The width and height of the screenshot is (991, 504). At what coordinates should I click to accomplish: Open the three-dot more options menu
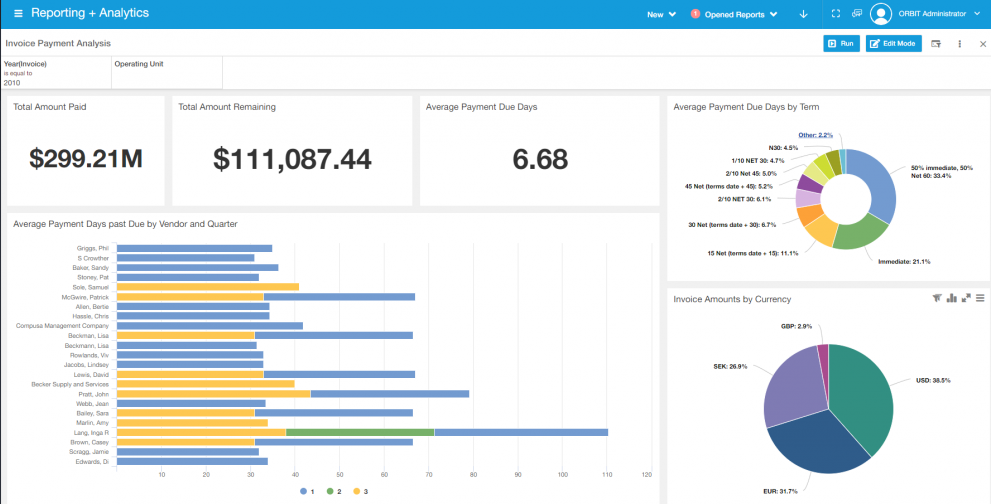coord(960,44)
